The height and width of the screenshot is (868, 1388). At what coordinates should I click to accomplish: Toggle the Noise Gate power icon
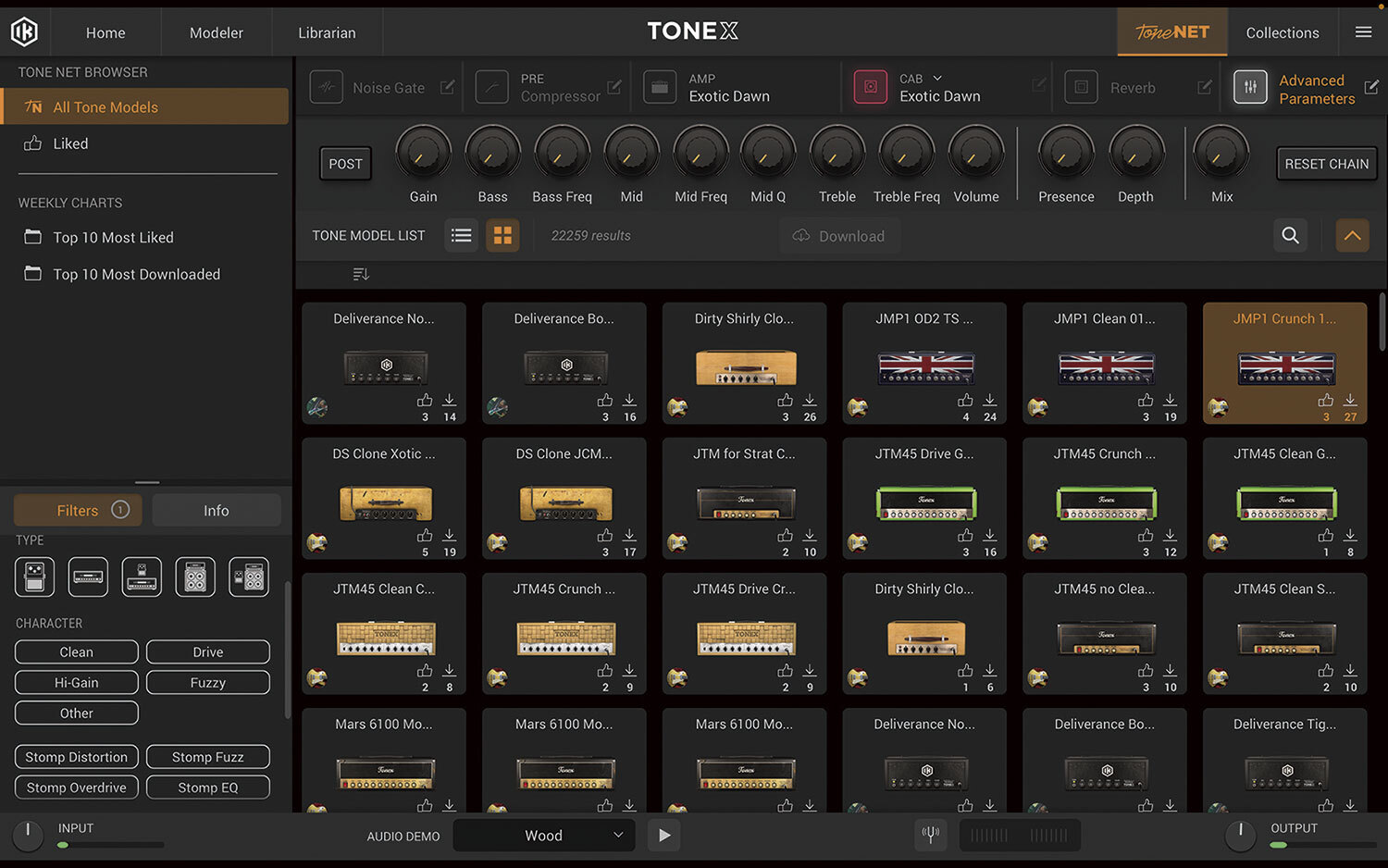[326, 87]
